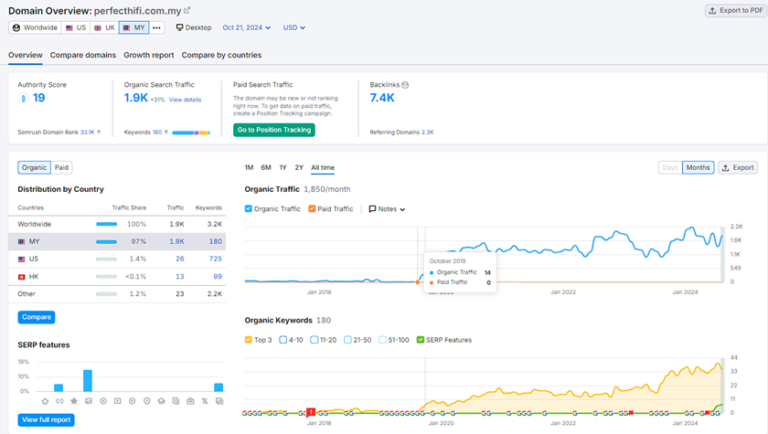This screenshot has height=434, width=768.
Task: Click the Authority Score gauge icon
Action: (x=23, y=98)
